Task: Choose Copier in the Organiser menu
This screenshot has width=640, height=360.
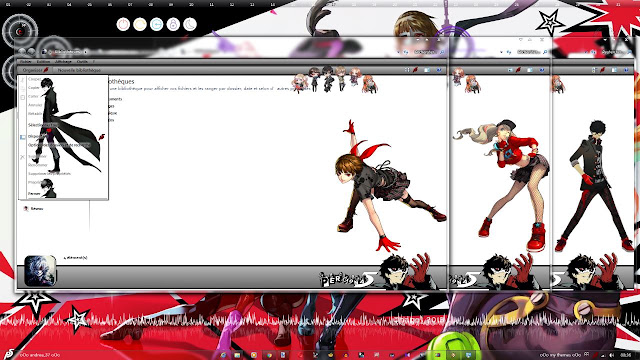Action: tap(34, 88)
